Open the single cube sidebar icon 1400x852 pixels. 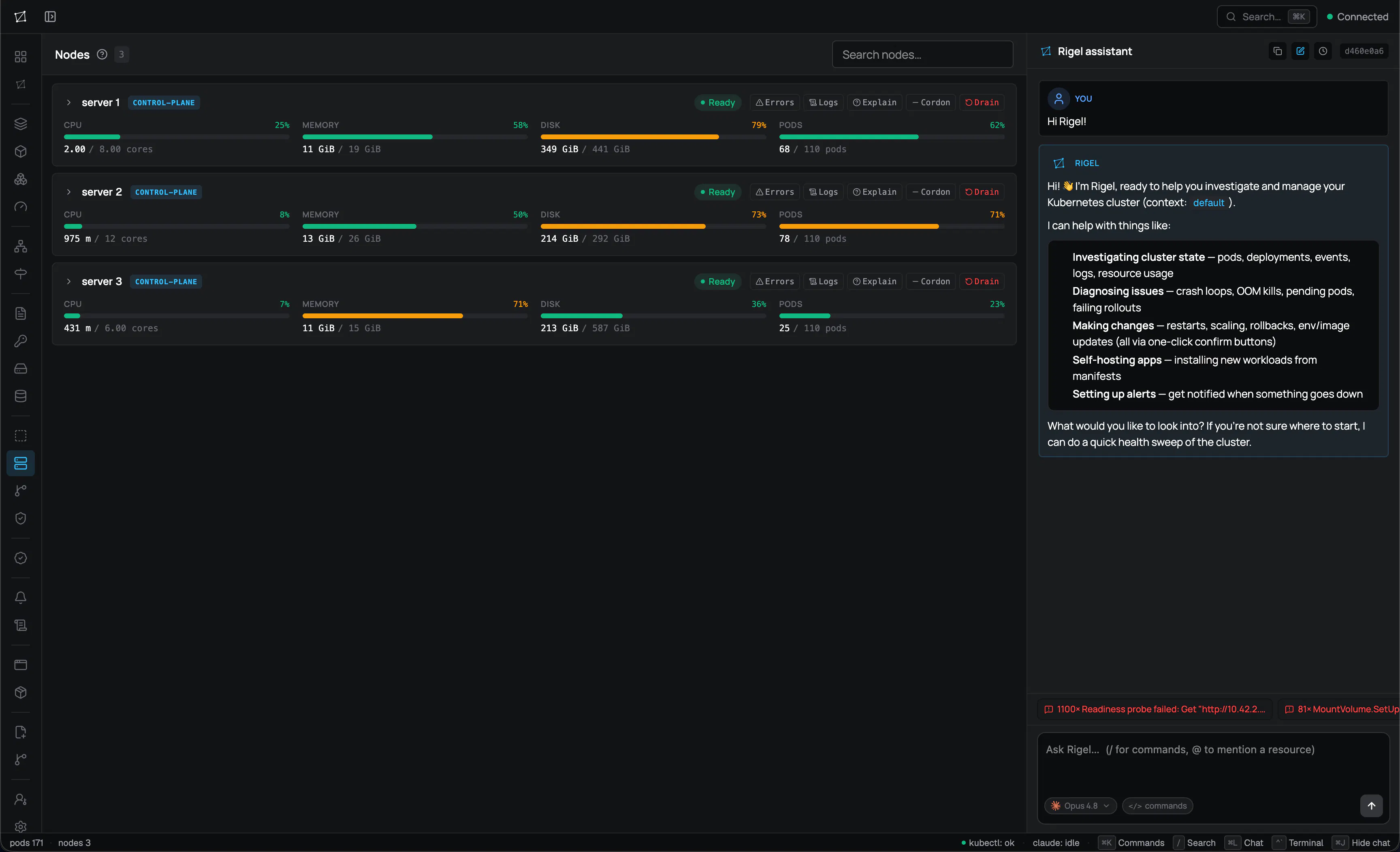pyautogui.click(x=20, y=151)
